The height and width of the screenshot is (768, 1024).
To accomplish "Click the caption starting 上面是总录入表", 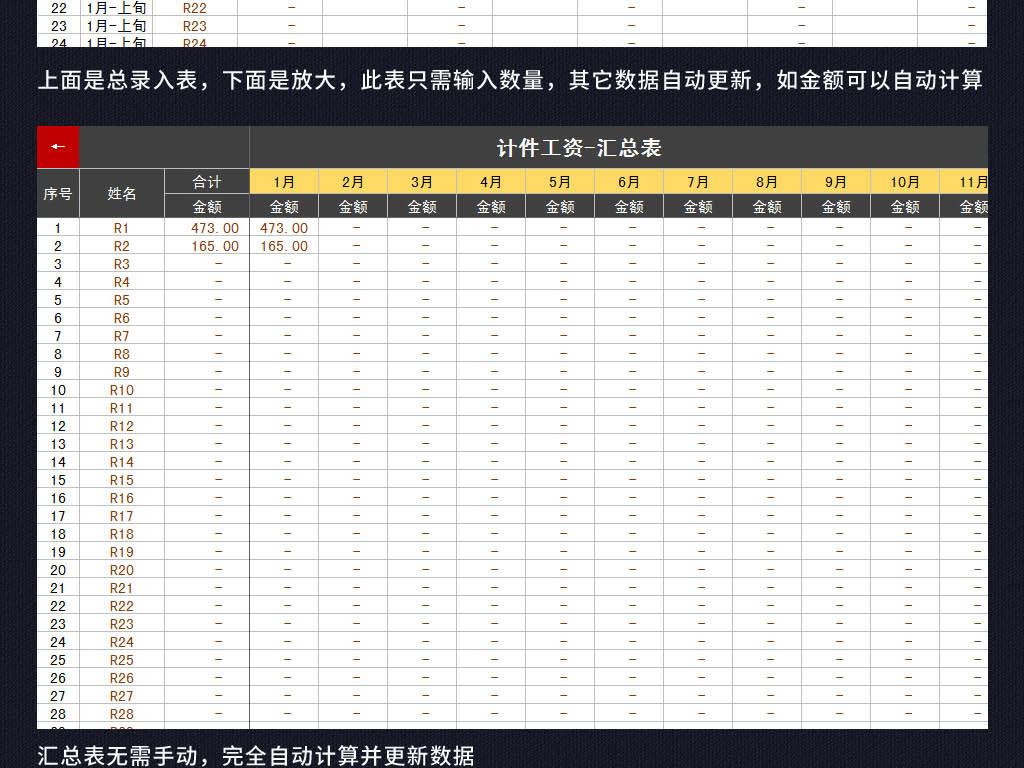I will [510, 80].
